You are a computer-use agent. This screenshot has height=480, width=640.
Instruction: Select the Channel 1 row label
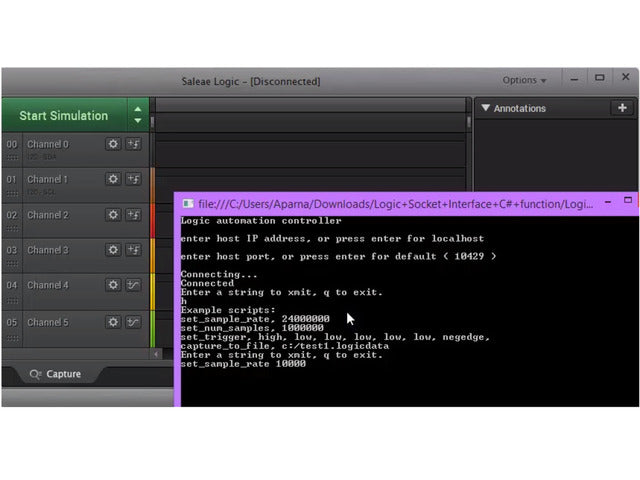[x=48, y=179]
